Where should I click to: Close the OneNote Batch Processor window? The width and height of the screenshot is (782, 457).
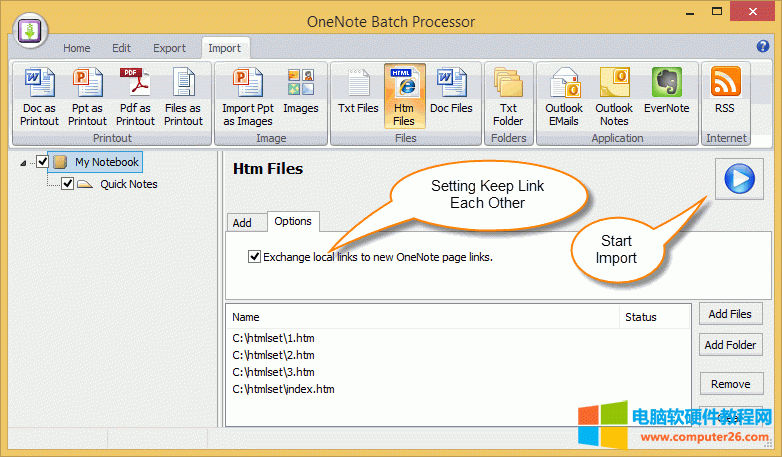(x=753, y=11)
